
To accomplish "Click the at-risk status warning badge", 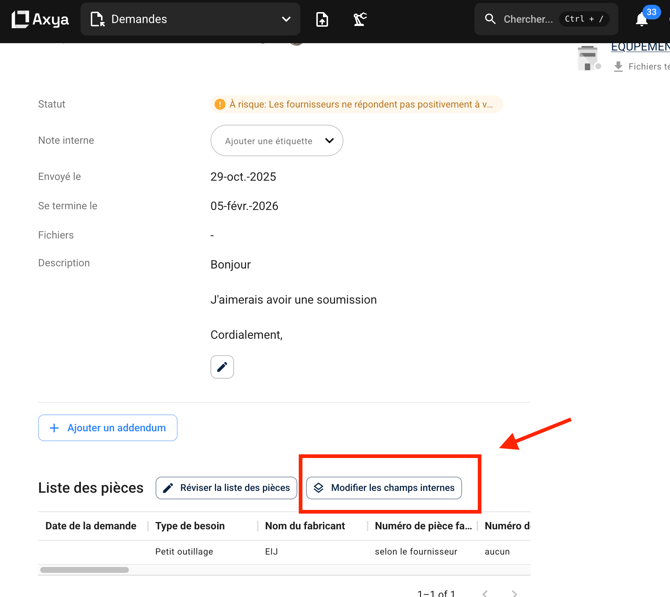I will pos(355,104).
